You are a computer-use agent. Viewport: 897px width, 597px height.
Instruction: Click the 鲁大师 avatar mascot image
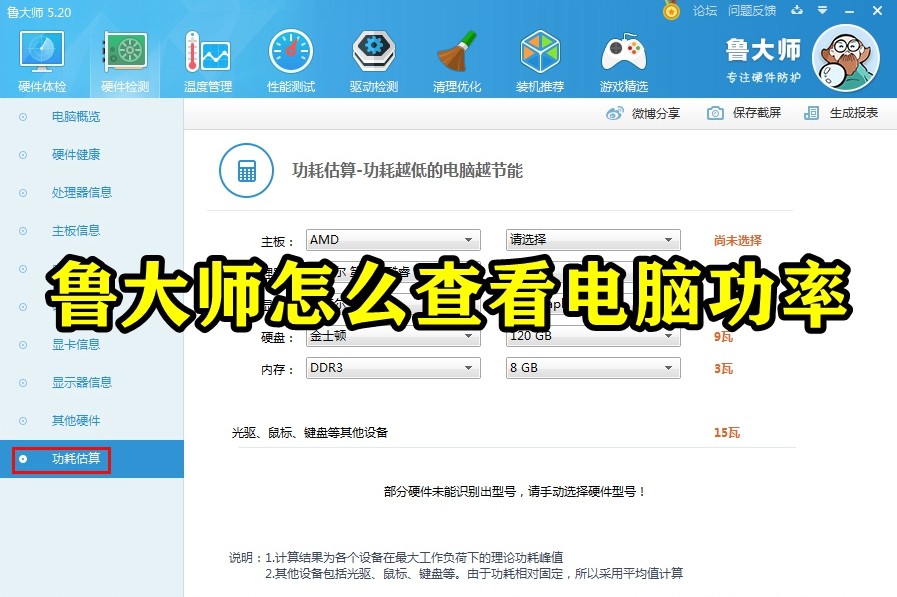[x=846, y=58]
